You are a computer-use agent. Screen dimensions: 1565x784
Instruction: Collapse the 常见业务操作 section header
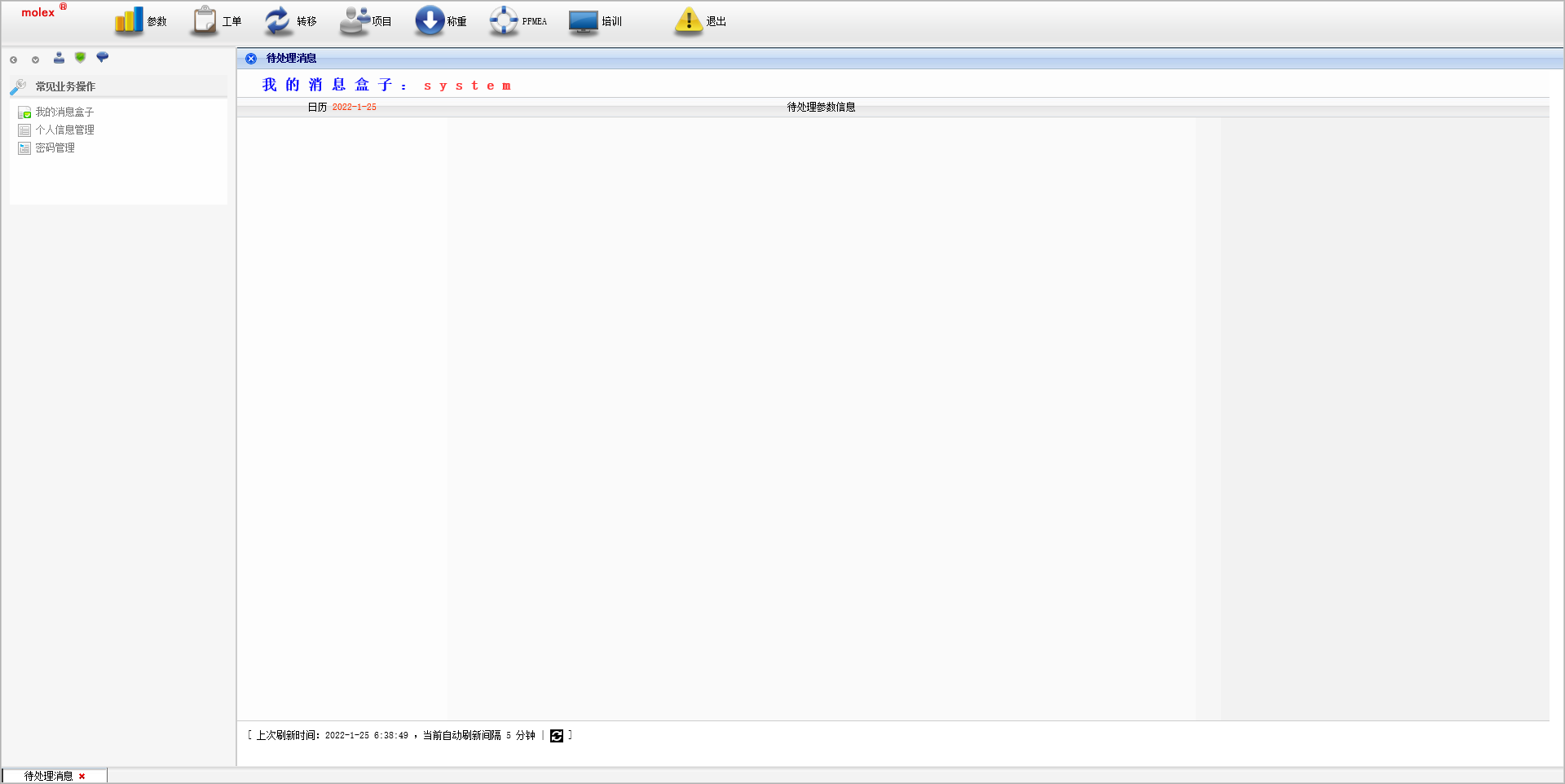click(x=65, y=86)
